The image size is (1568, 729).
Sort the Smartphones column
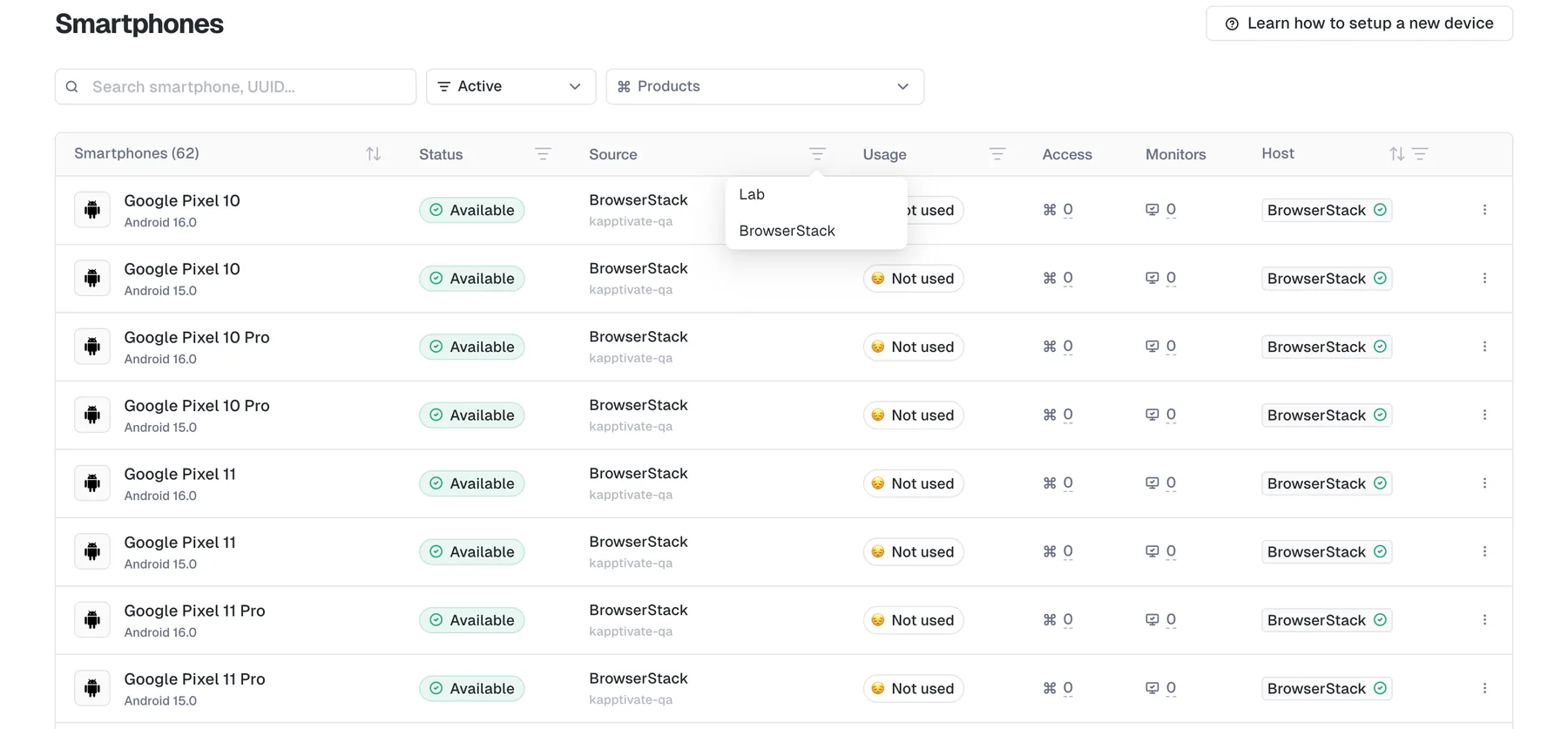(x=373, y=154)
